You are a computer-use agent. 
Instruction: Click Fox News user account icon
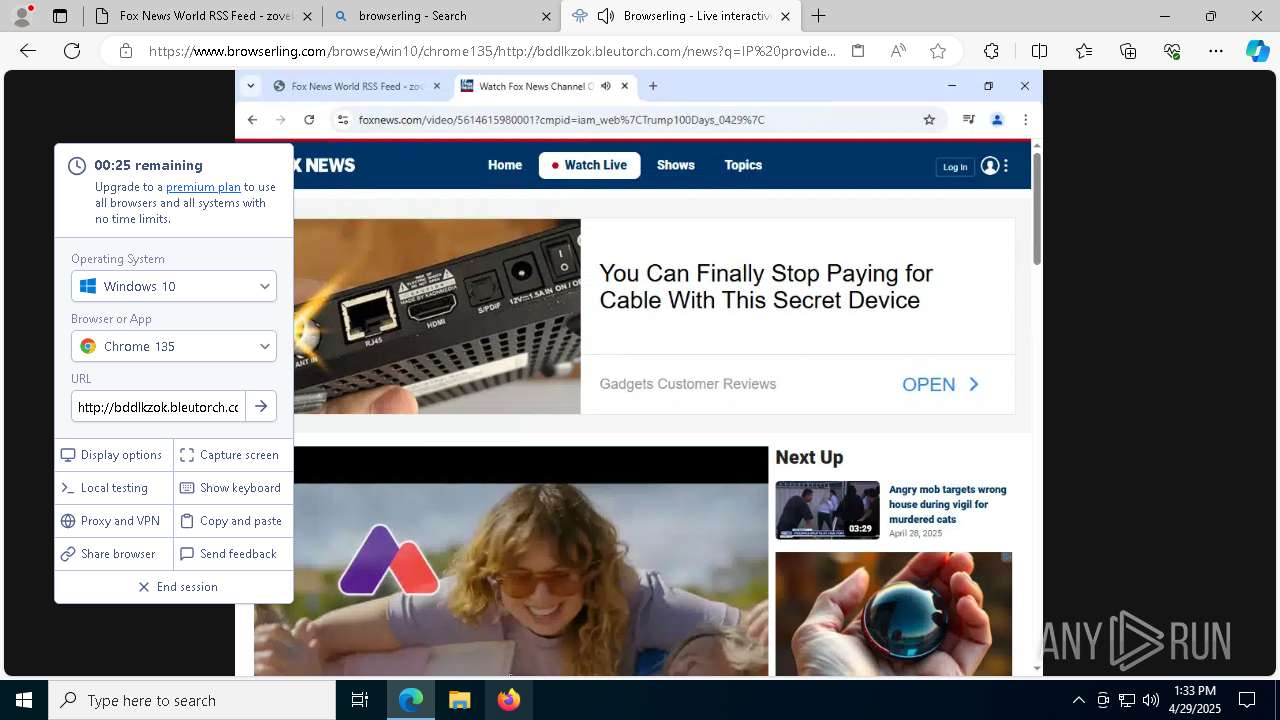[x=990, y=166]
